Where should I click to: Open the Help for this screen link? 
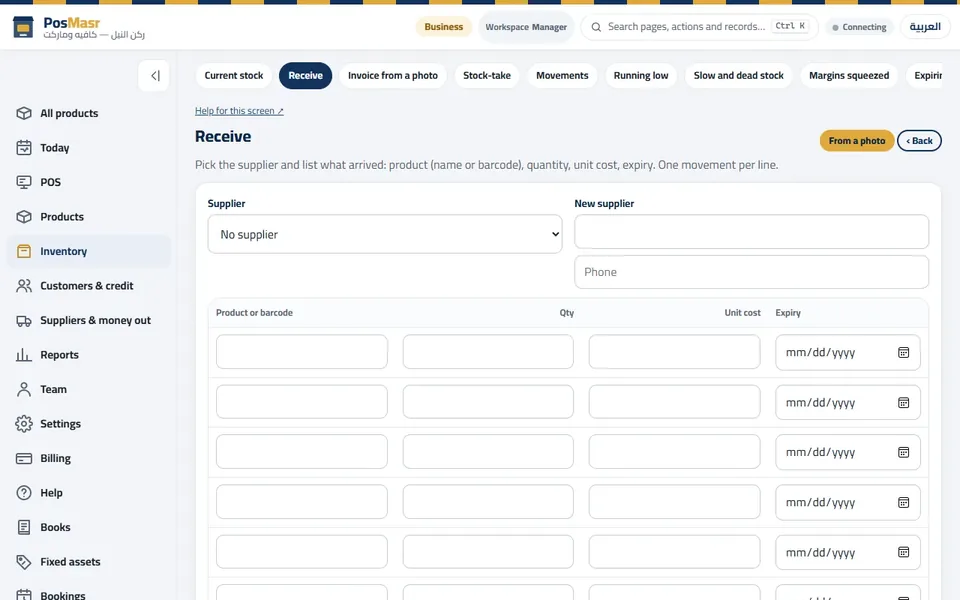(x=239, y=111)
